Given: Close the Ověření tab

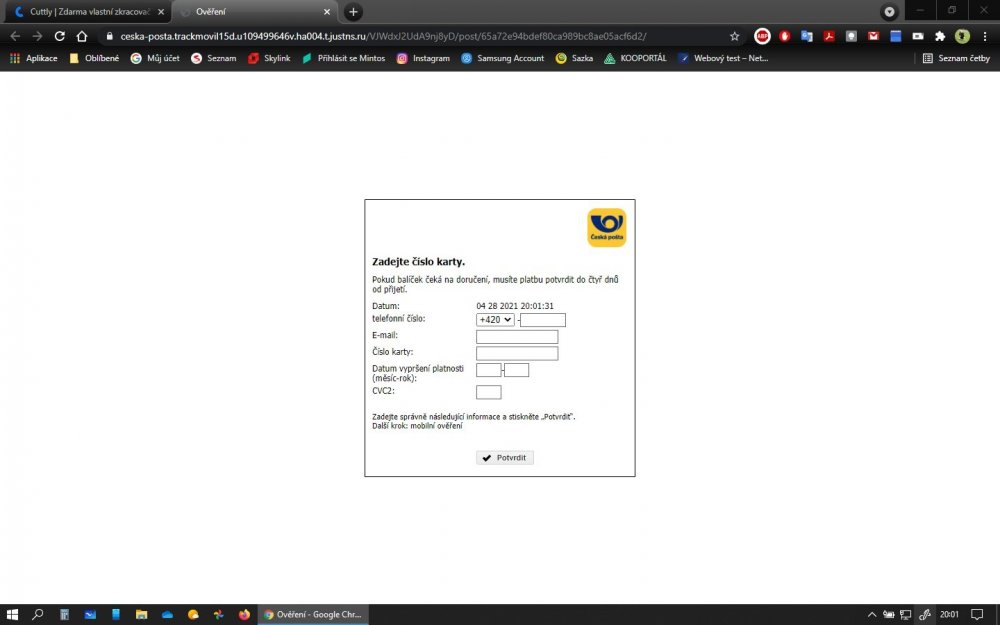Looking at the screenshot, I should [327, 11].
